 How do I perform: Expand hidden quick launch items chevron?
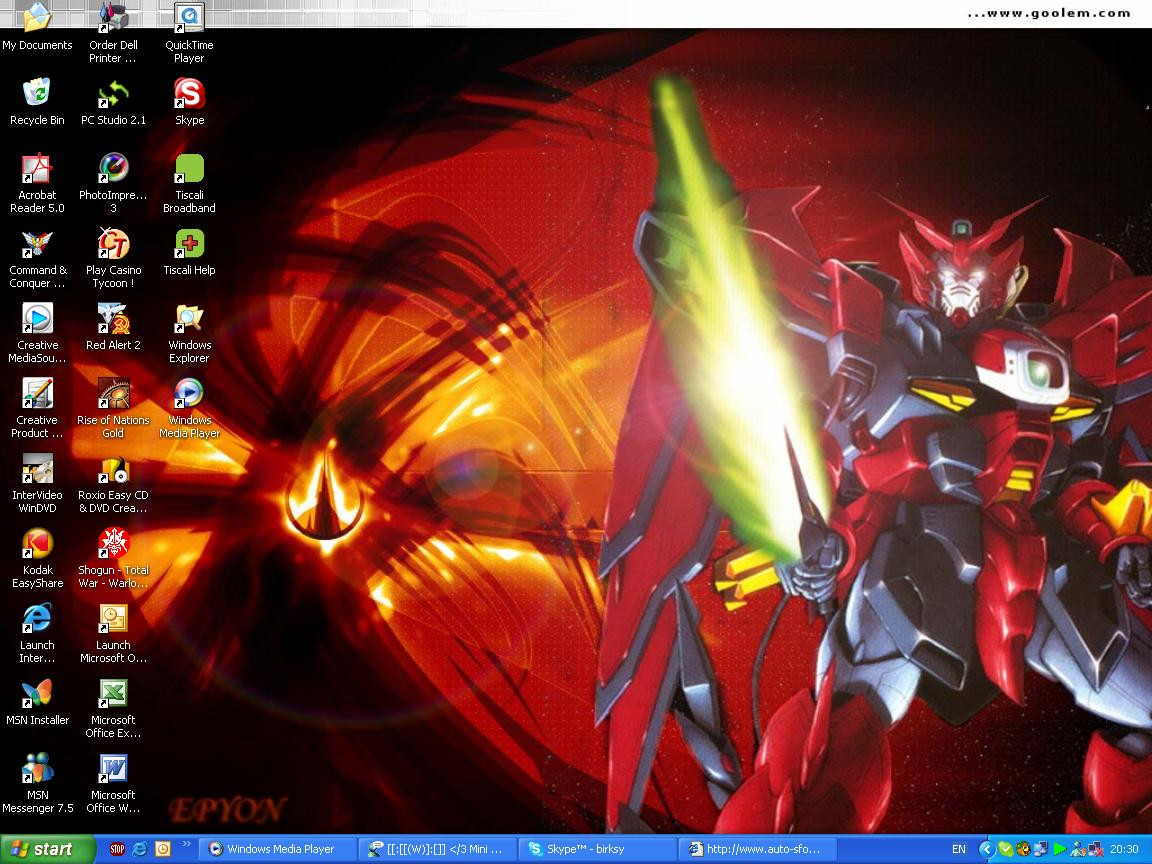186,844
